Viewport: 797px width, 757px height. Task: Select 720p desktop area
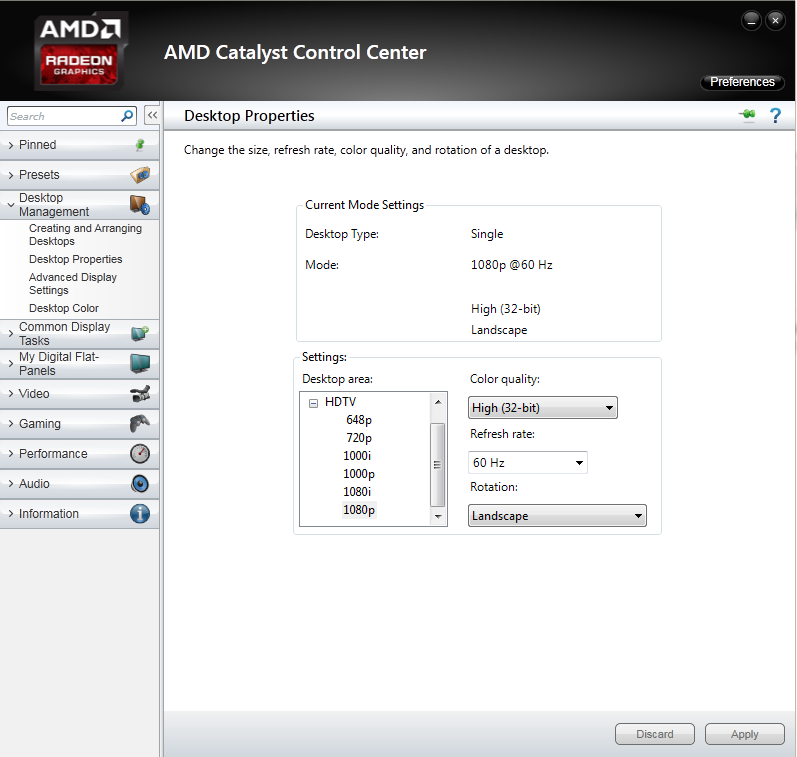tap(359, 438)
